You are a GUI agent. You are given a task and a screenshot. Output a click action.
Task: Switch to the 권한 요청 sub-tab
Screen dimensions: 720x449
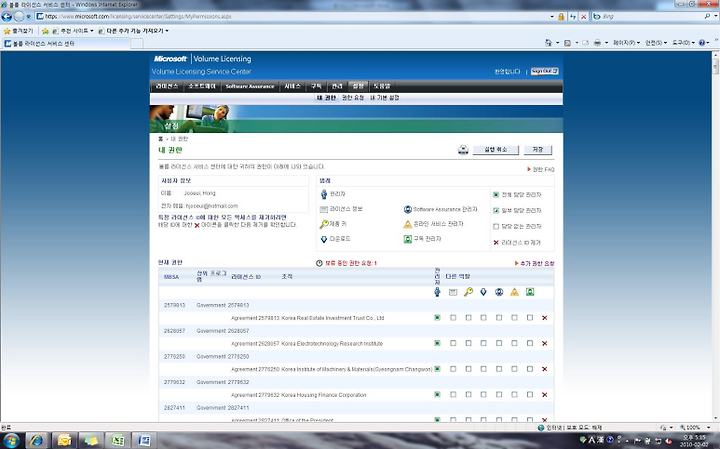[x=353, y=98]
